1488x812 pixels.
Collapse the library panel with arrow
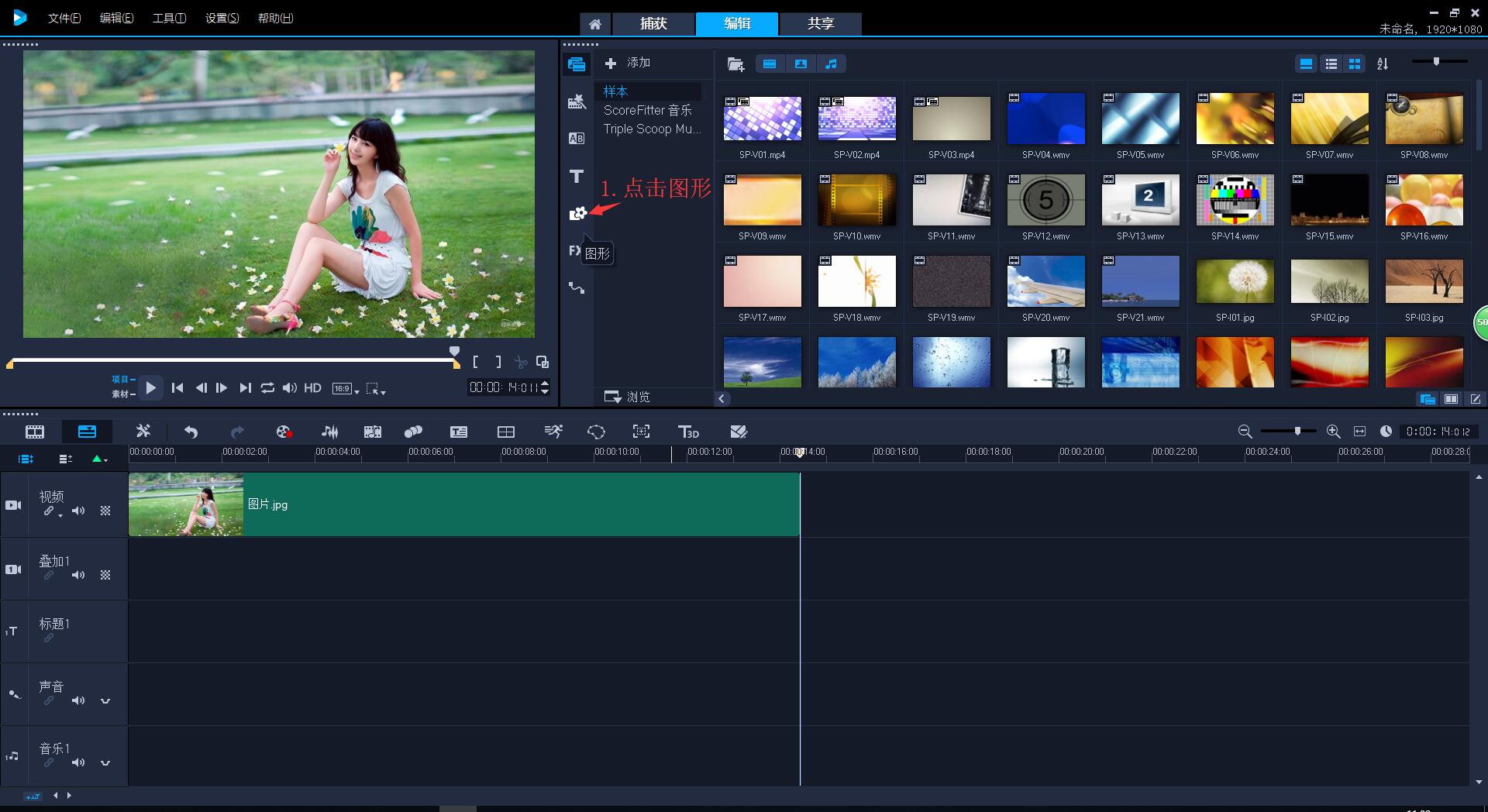click(x=722, y=398)
